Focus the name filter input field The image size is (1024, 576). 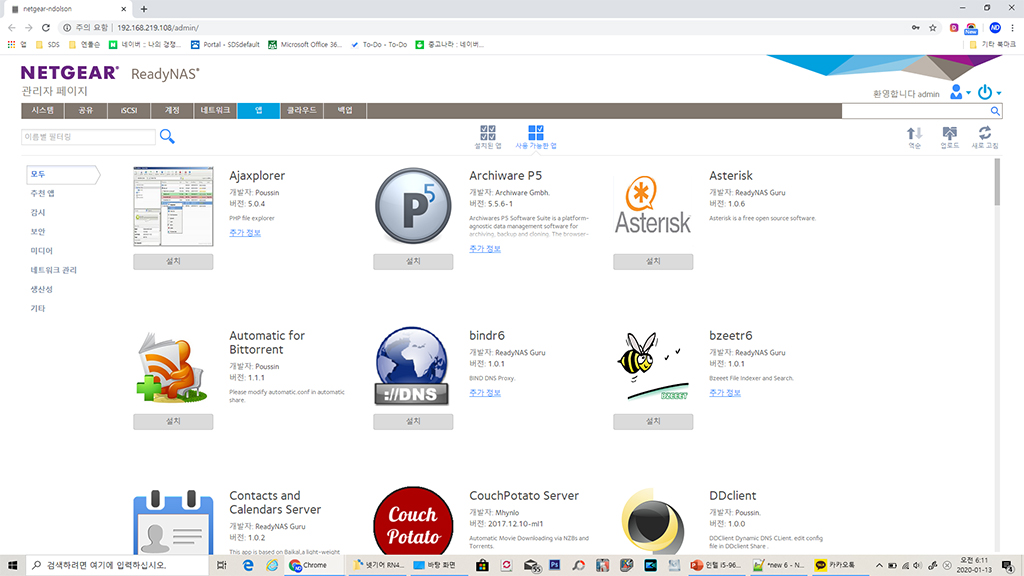pyautogui.click(x=88, y=136)
